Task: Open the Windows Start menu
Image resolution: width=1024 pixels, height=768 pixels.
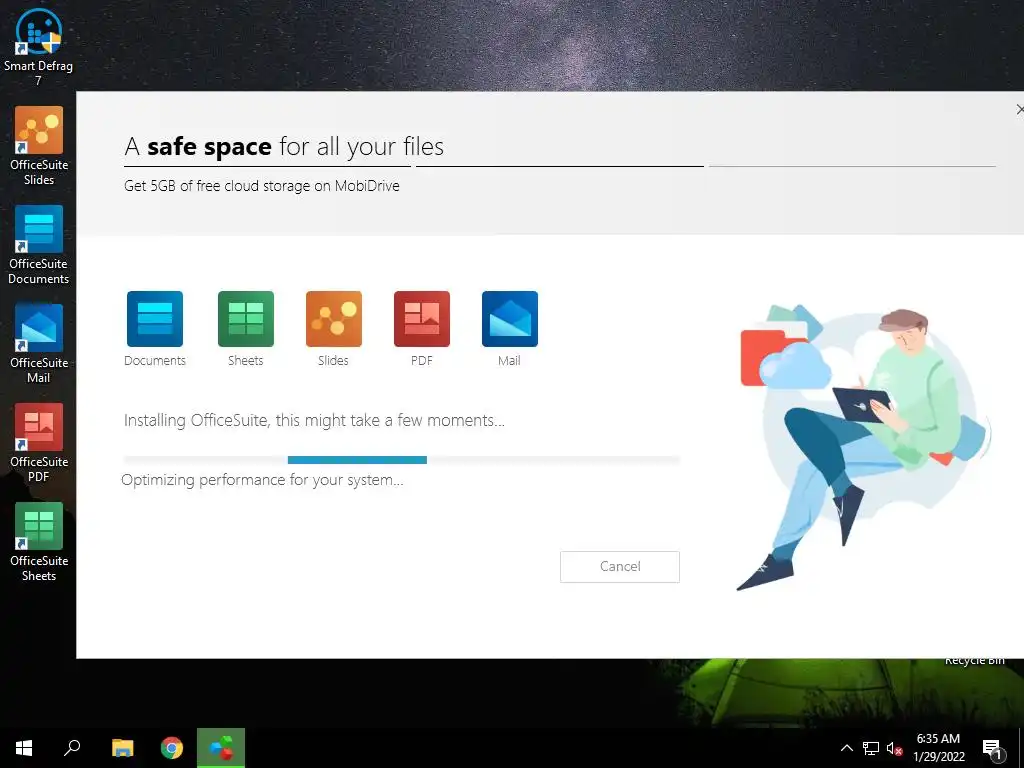Action: pos(24,748)
